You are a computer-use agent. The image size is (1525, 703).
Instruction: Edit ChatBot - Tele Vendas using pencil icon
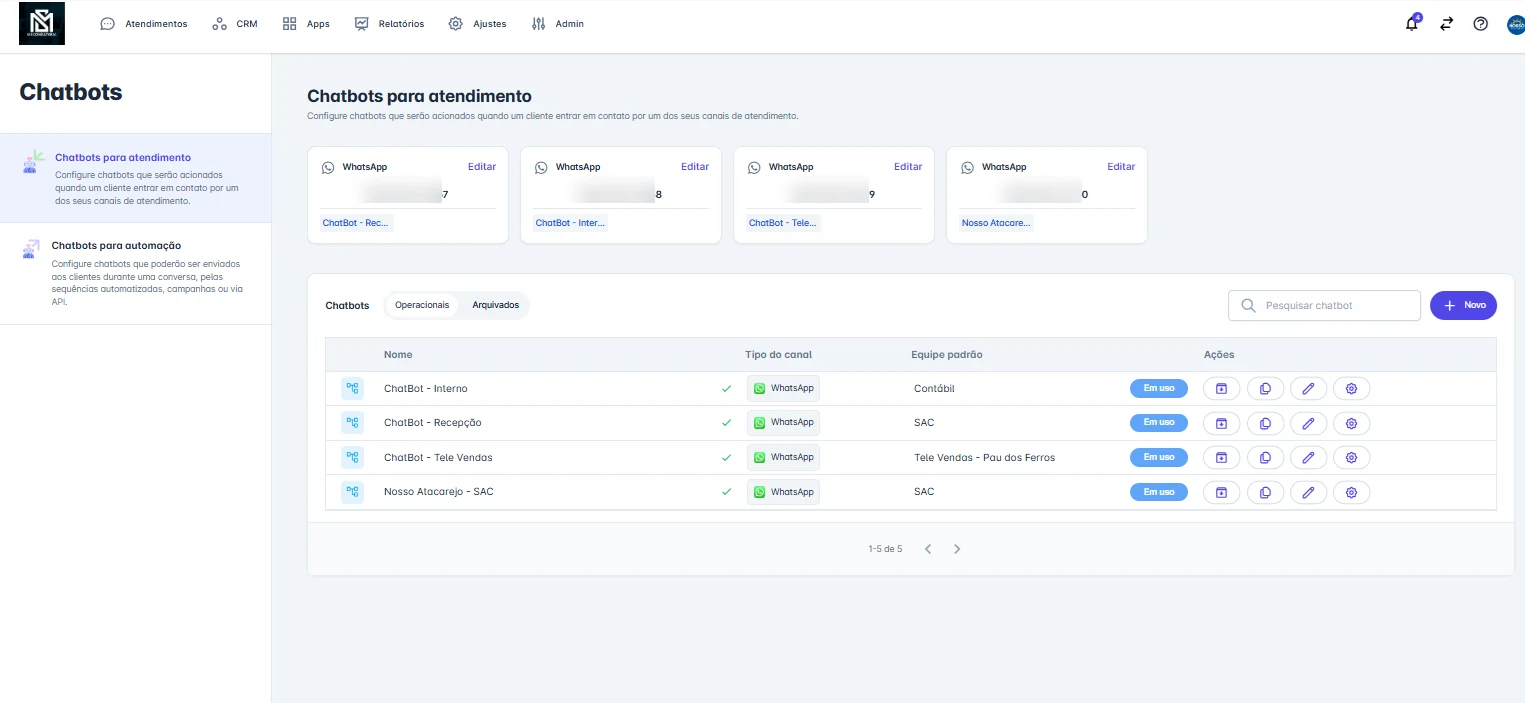[1308, 458]
